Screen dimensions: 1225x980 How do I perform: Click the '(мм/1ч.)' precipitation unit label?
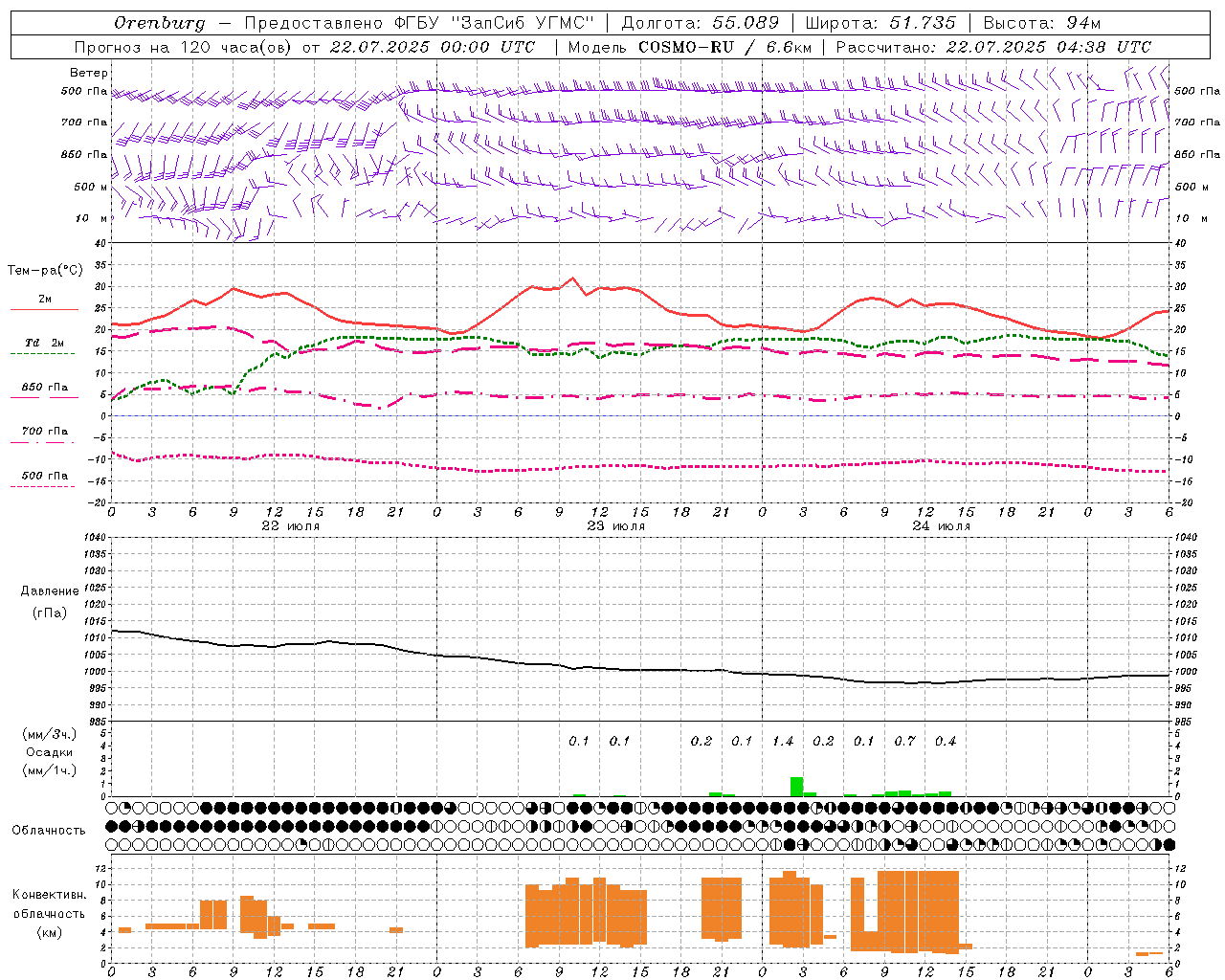(x=50, y=770)
